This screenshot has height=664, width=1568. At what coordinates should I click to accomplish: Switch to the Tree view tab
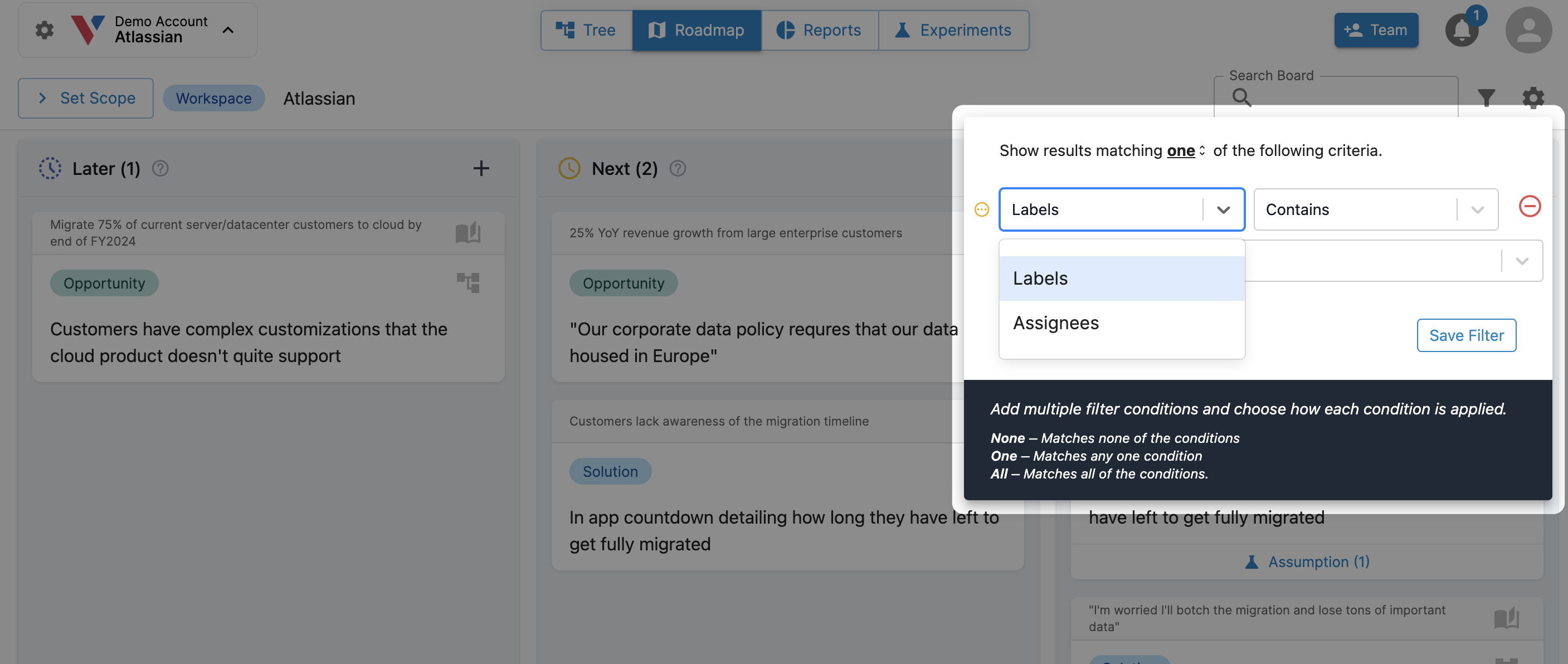pos(586,30)
